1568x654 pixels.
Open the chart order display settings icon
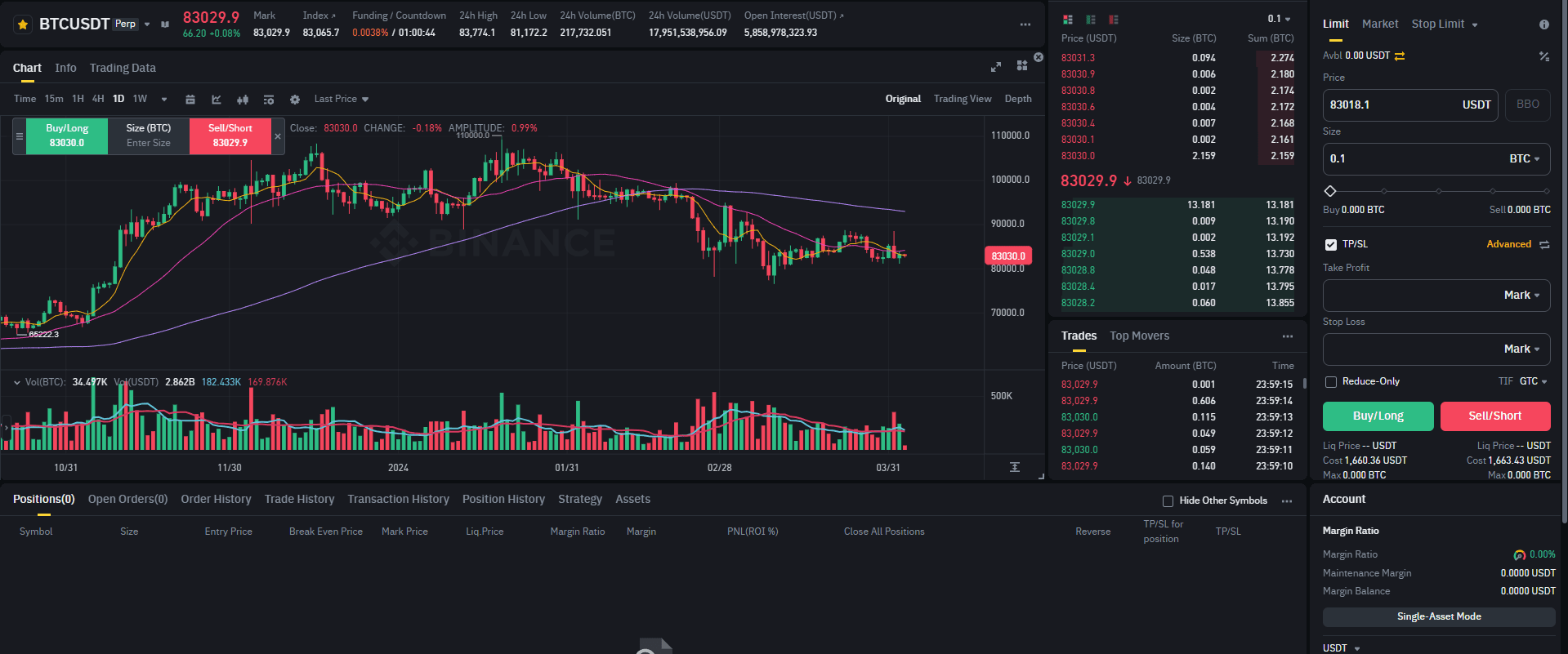269,100
